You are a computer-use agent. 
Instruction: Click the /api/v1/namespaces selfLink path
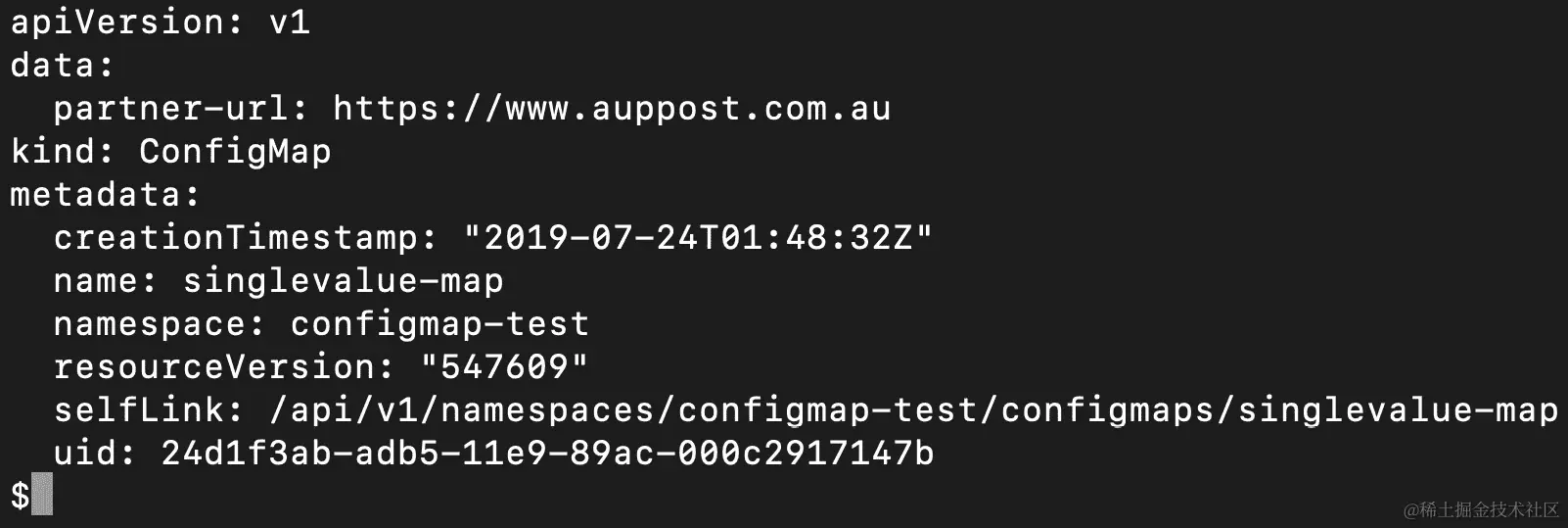pyautogui.click(x=913, y=409)
